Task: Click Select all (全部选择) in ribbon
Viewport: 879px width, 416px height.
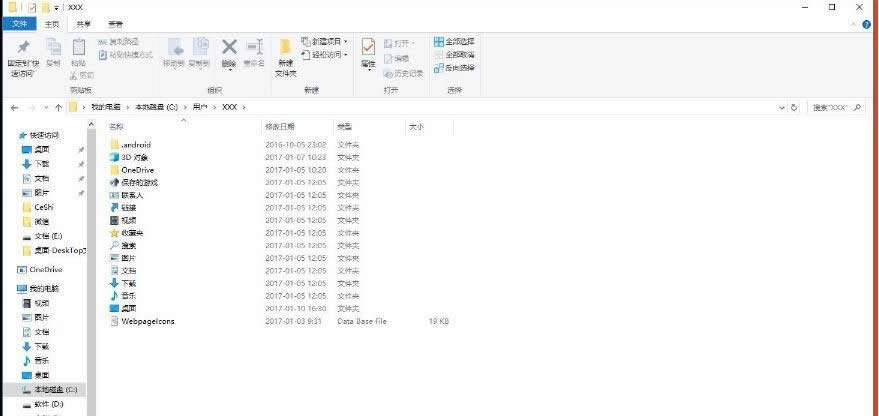Action: pos(454,42)
